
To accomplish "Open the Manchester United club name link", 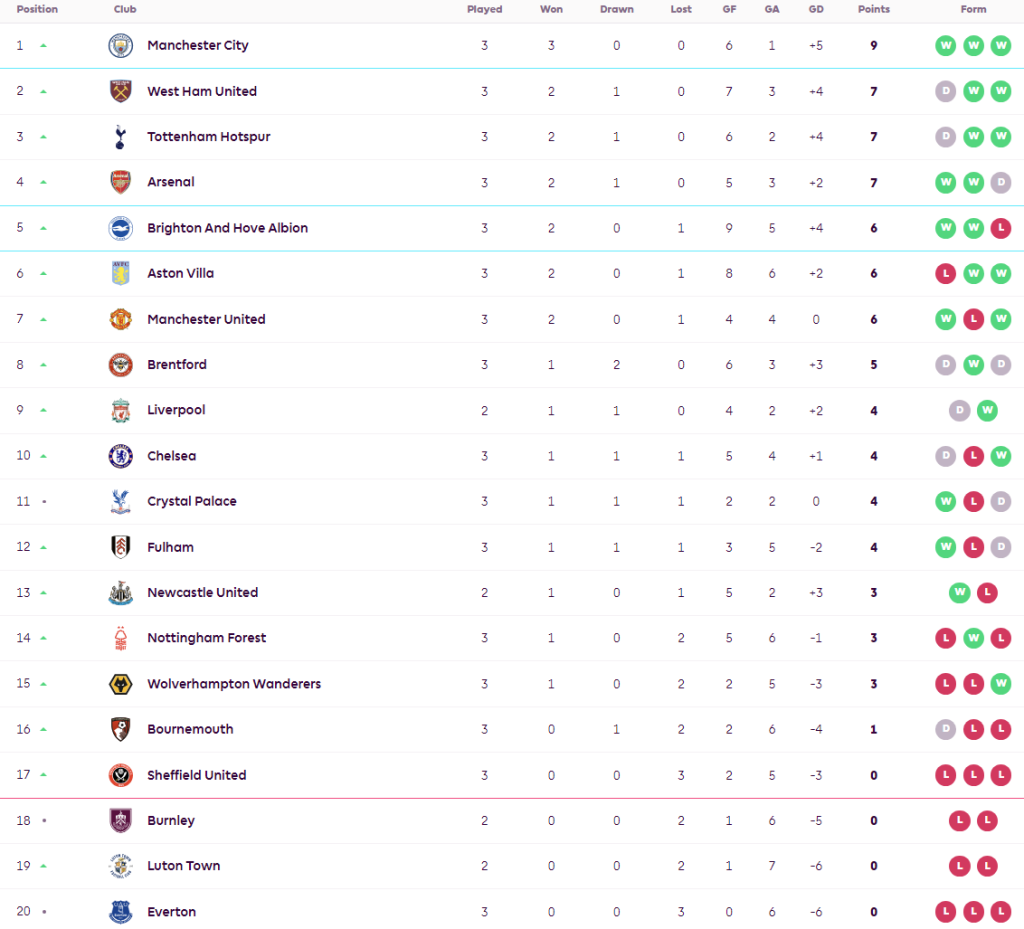I will pyautogui.click(x=206, y=319).
